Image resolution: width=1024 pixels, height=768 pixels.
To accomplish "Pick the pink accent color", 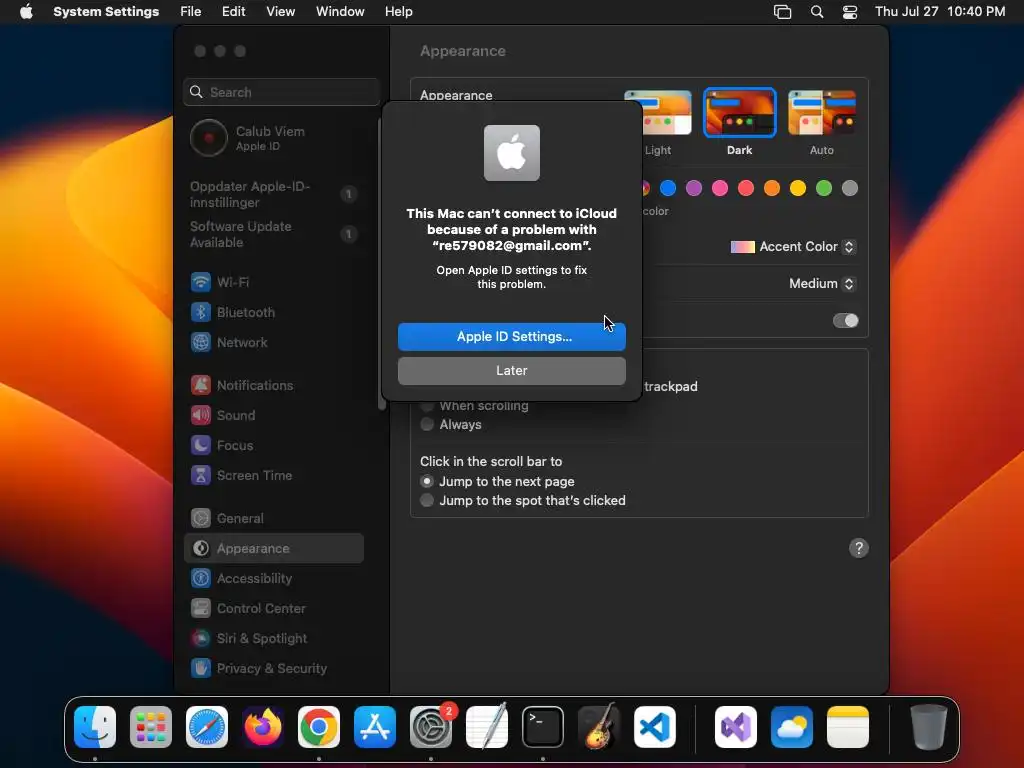I will pyautogui.click(x=720, y=188).
